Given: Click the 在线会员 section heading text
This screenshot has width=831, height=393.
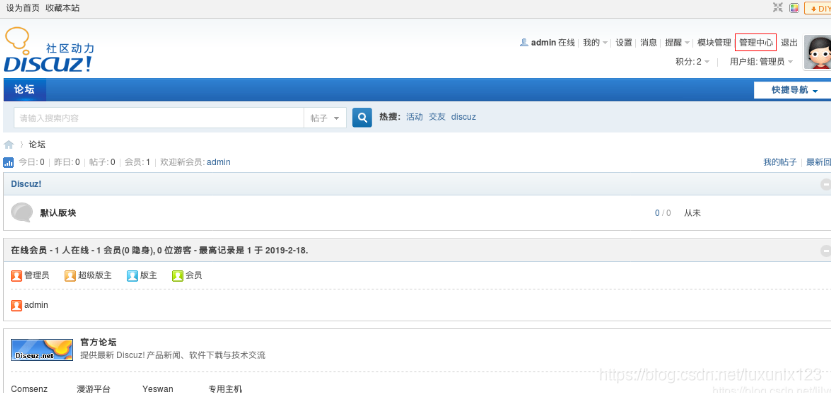Looking at the screenshot, I should coord(160,250).
